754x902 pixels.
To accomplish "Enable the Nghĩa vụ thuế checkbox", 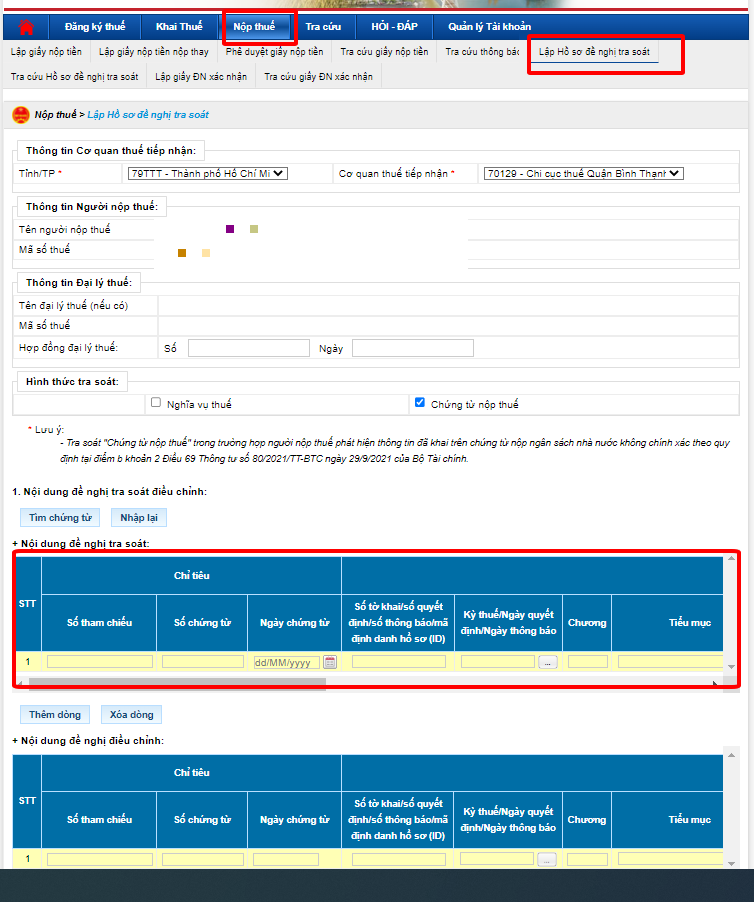I will [x=156, y=403].
